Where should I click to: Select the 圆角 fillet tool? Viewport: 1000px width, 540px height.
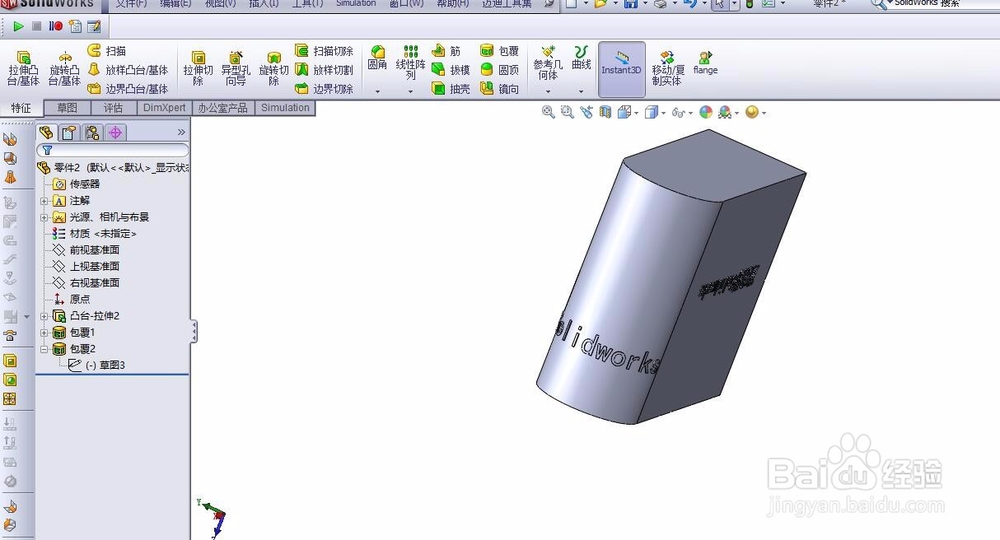(x=378, y=57)
